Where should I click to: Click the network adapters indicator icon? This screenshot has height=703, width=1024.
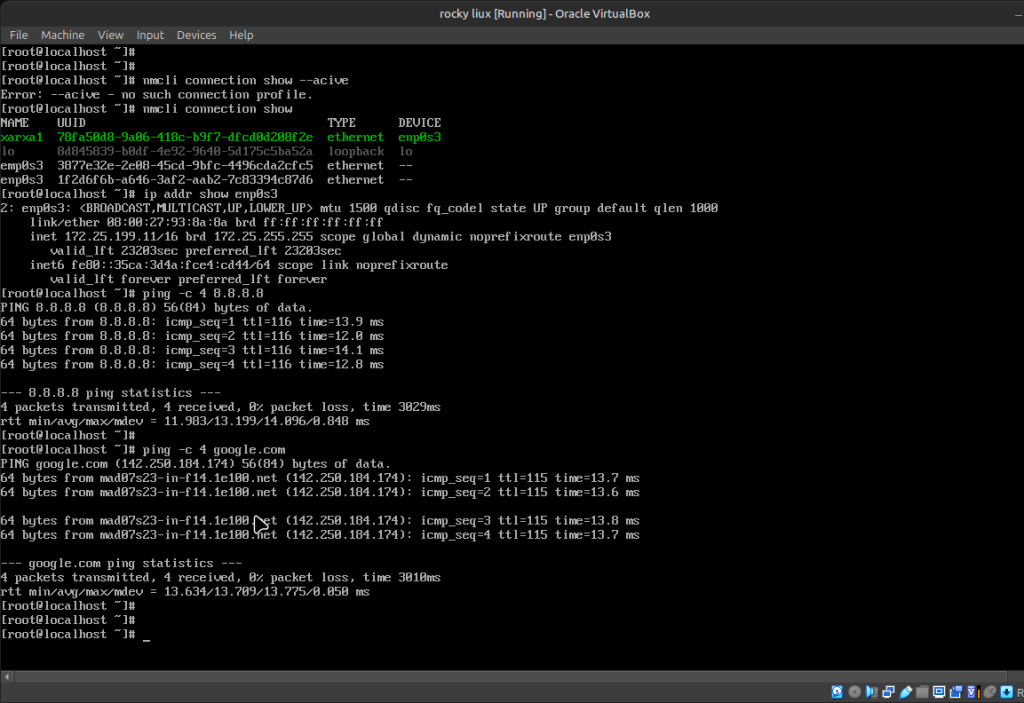click(x=888, y=692)
